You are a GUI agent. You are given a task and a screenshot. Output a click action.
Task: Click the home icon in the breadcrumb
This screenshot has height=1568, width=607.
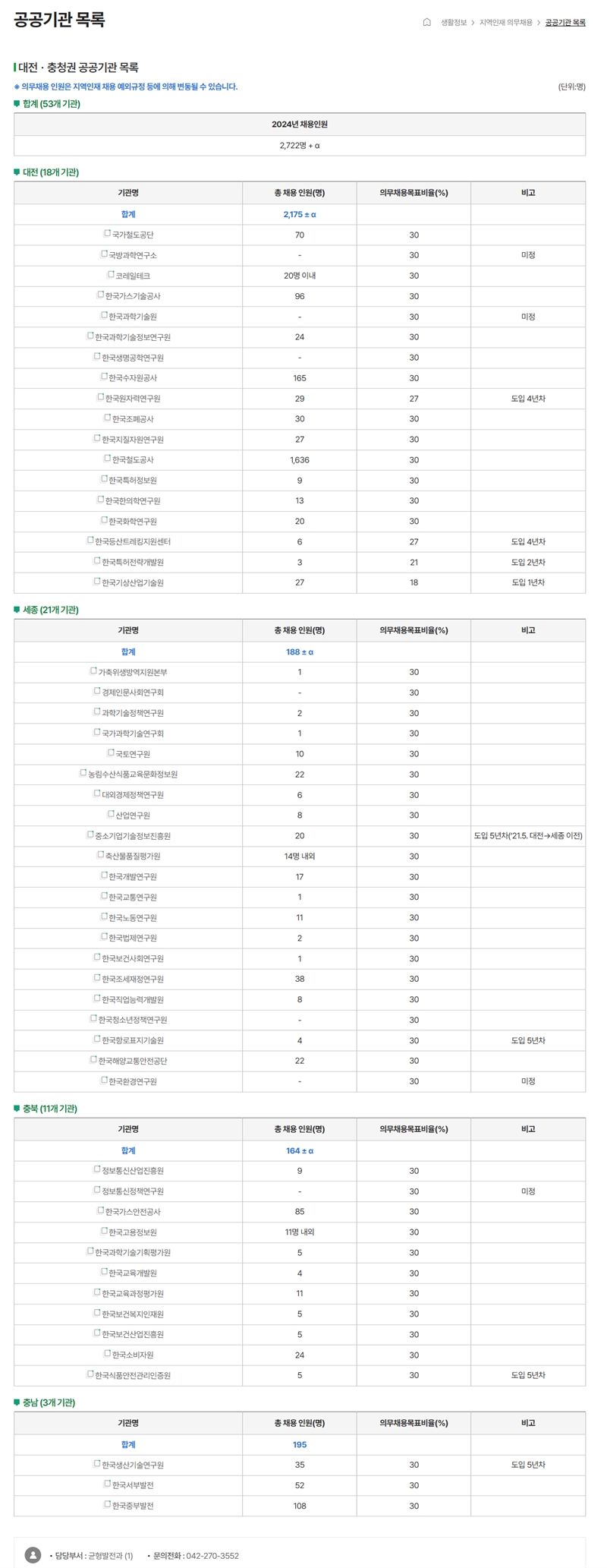(426, 22)
